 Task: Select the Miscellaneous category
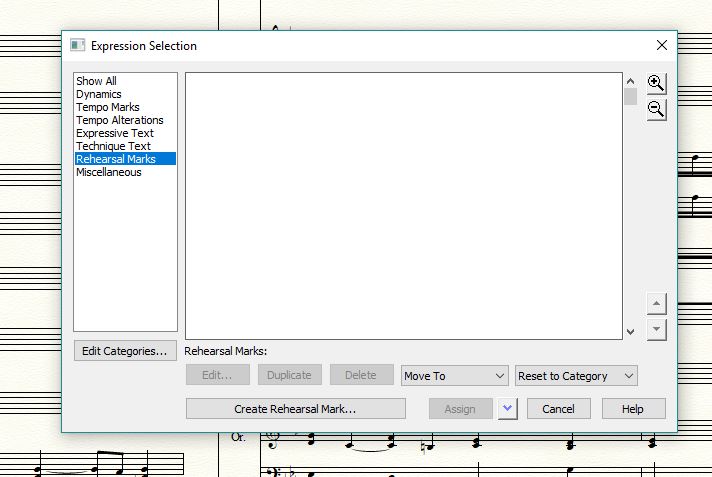click(108, 172)
